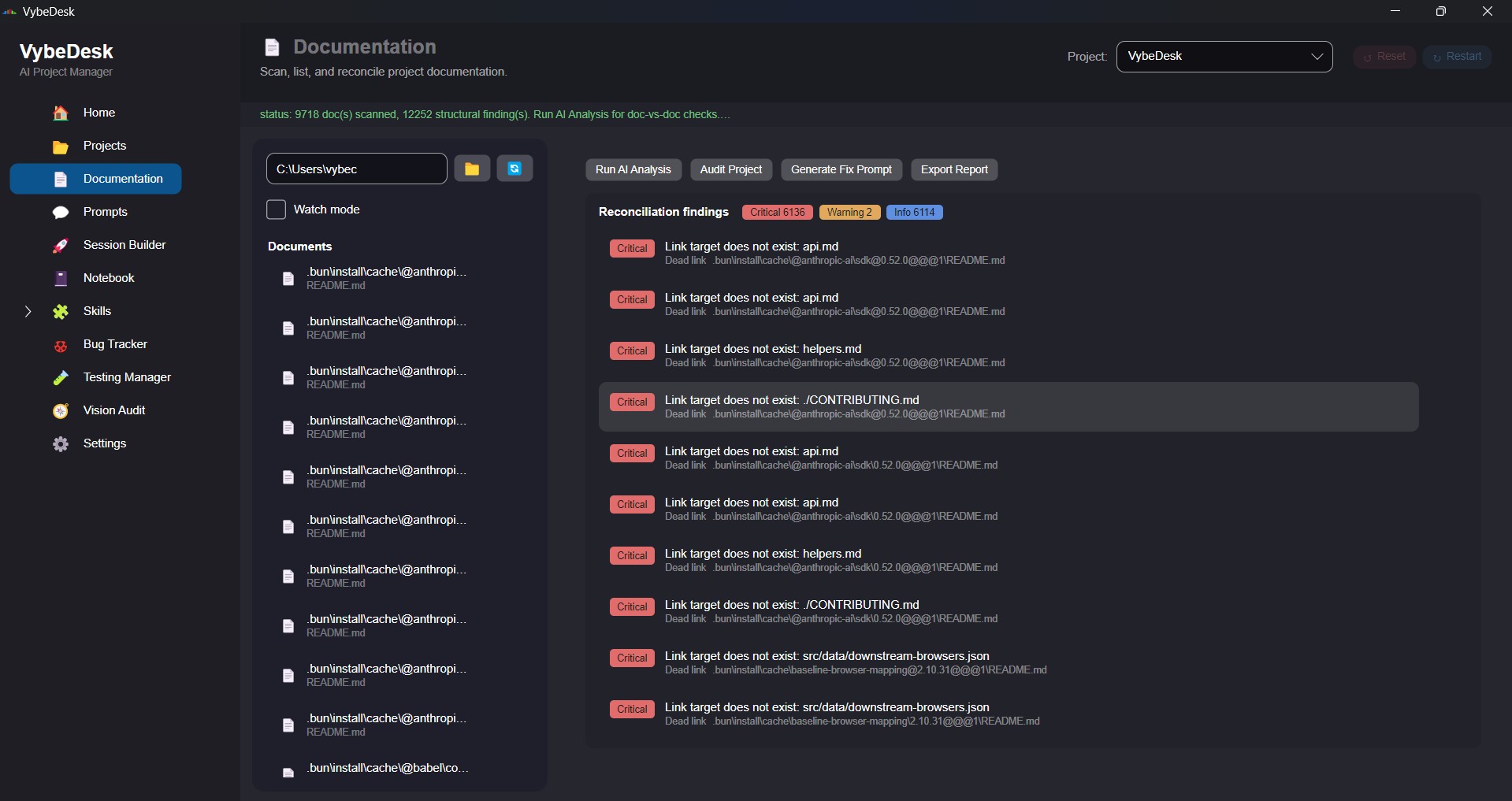Minimize the VybeDesk window
The height and width of the screenshot is (801, 1512).
click(1395, 11)
